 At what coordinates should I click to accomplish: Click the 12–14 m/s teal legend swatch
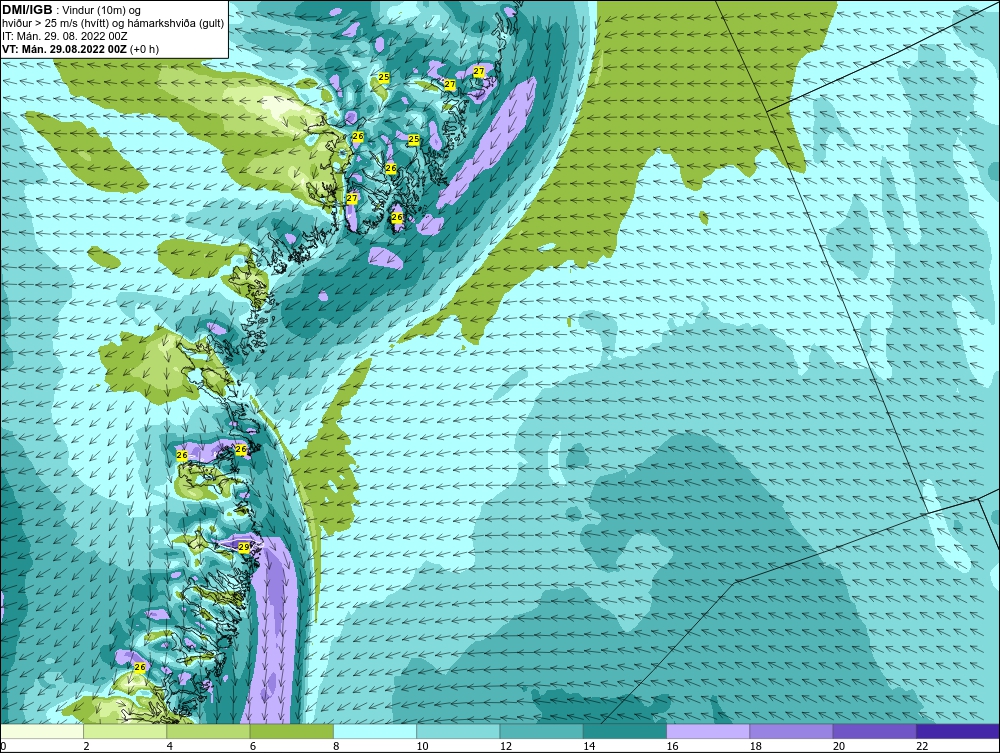[541, 731]
